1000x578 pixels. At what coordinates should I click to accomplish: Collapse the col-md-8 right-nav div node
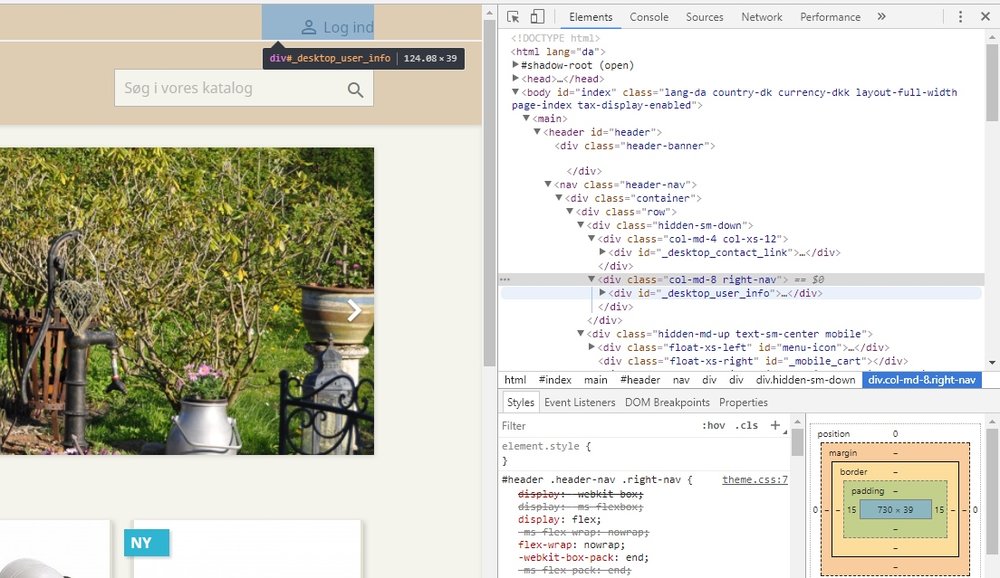coord(591,279)
